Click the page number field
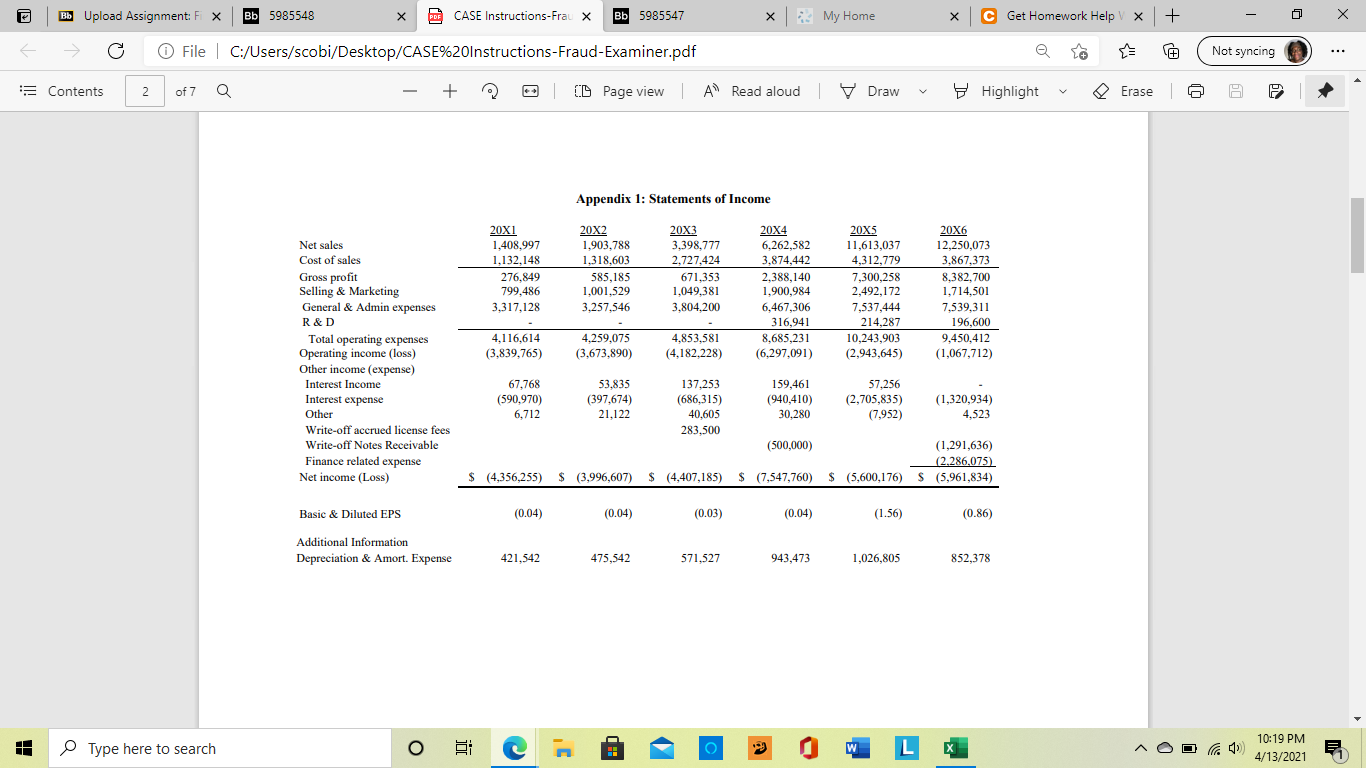Screen dimensions: 1366x768 (x=144, y=90)
